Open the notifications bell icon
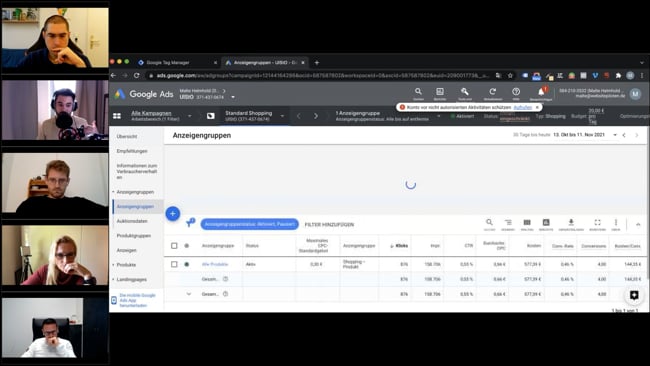 click(541, 92)
